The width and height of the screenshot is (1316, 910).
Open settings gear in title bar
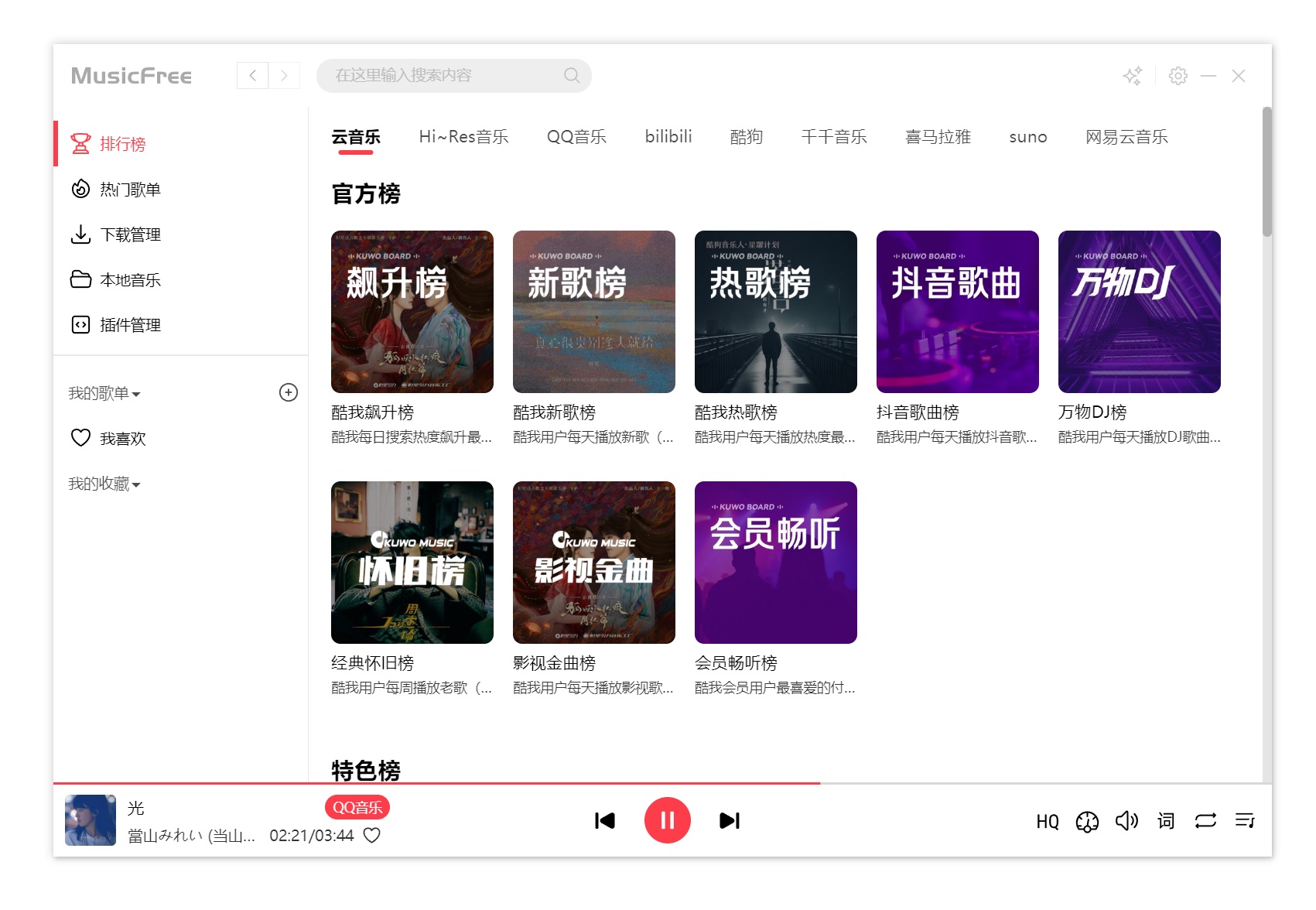click(x=1178, y=76)
